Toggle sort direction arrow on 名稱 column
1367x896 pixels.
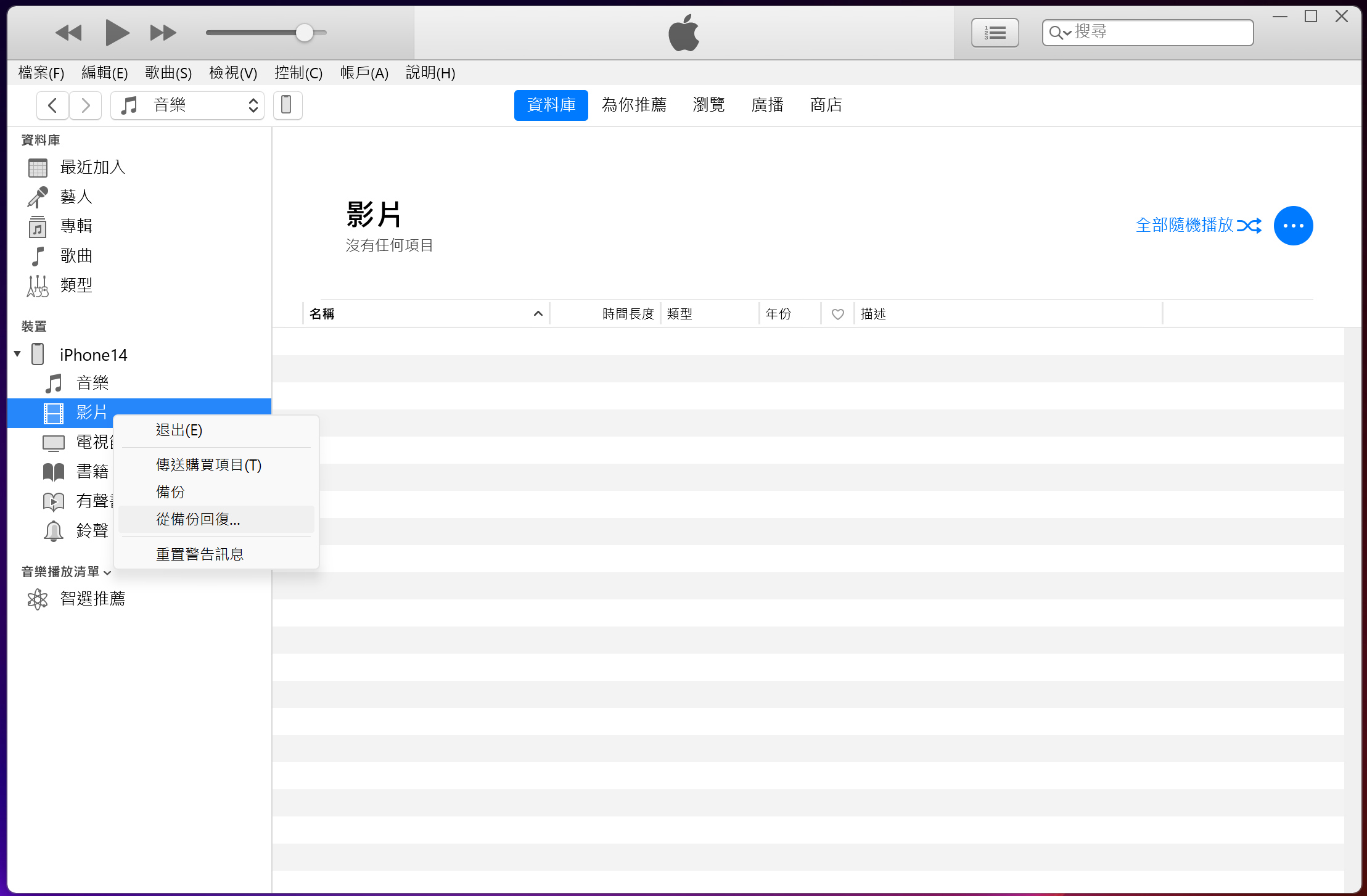(x=538, y=314)
